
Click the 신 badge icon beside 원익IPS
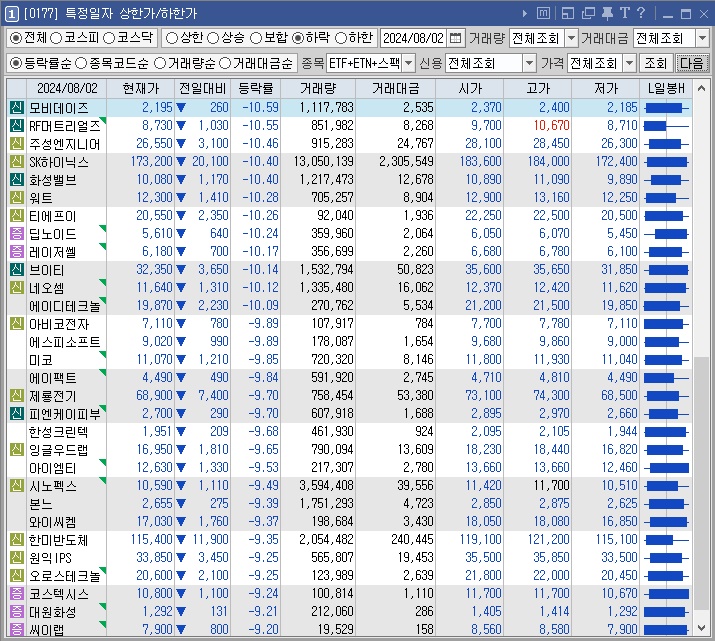pos(17,558)
